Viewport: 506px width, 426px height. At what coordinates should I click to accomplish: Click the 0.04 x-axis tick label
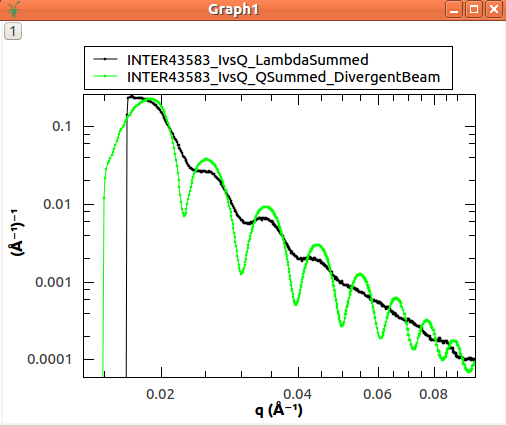[x=298, y=394]
